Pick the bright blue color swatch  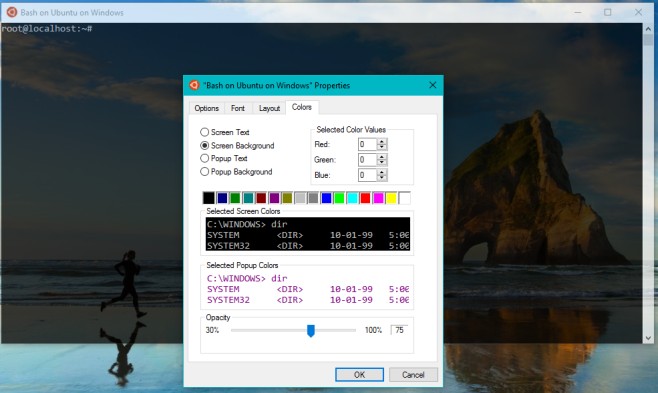[326, 198]
